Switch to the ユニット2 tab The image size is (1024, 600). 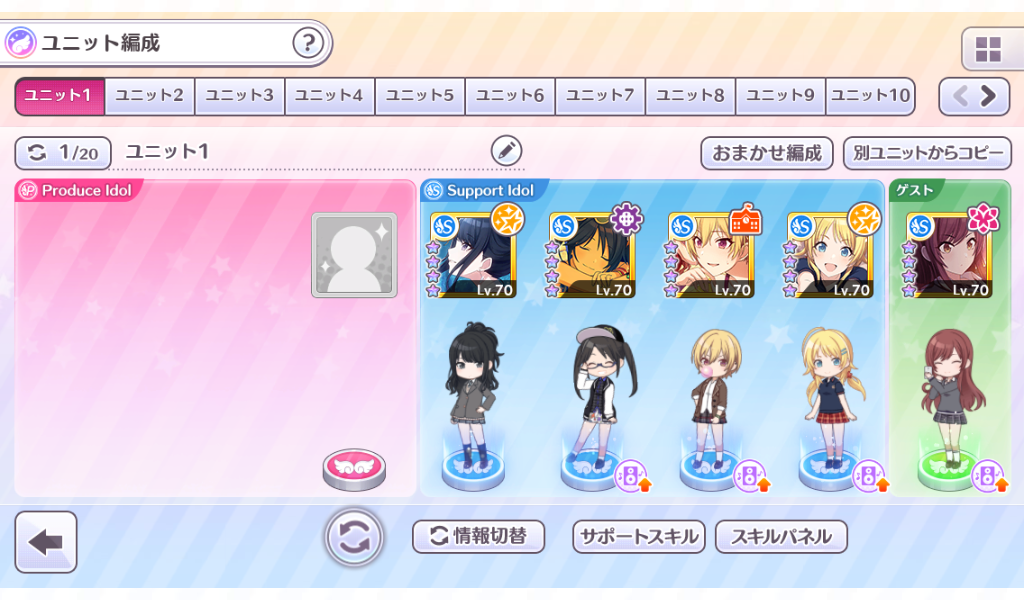coord(150,96)
